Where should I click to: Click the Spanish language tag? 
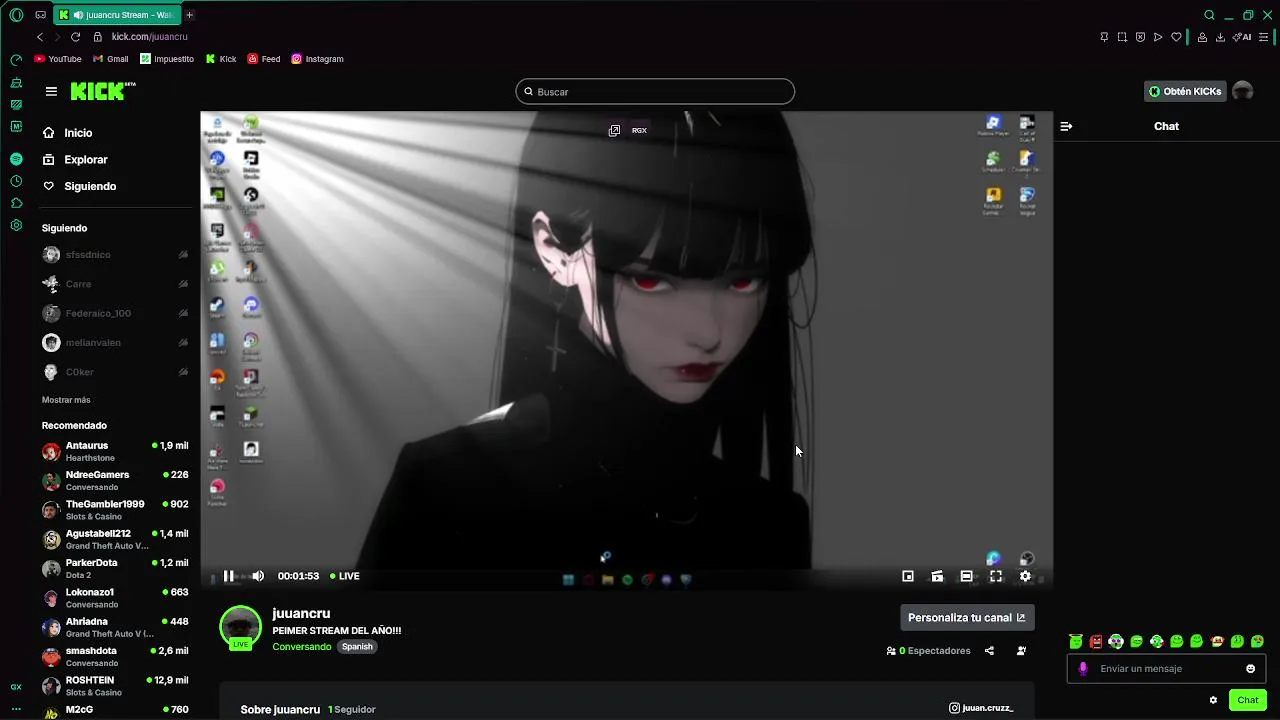357,647
